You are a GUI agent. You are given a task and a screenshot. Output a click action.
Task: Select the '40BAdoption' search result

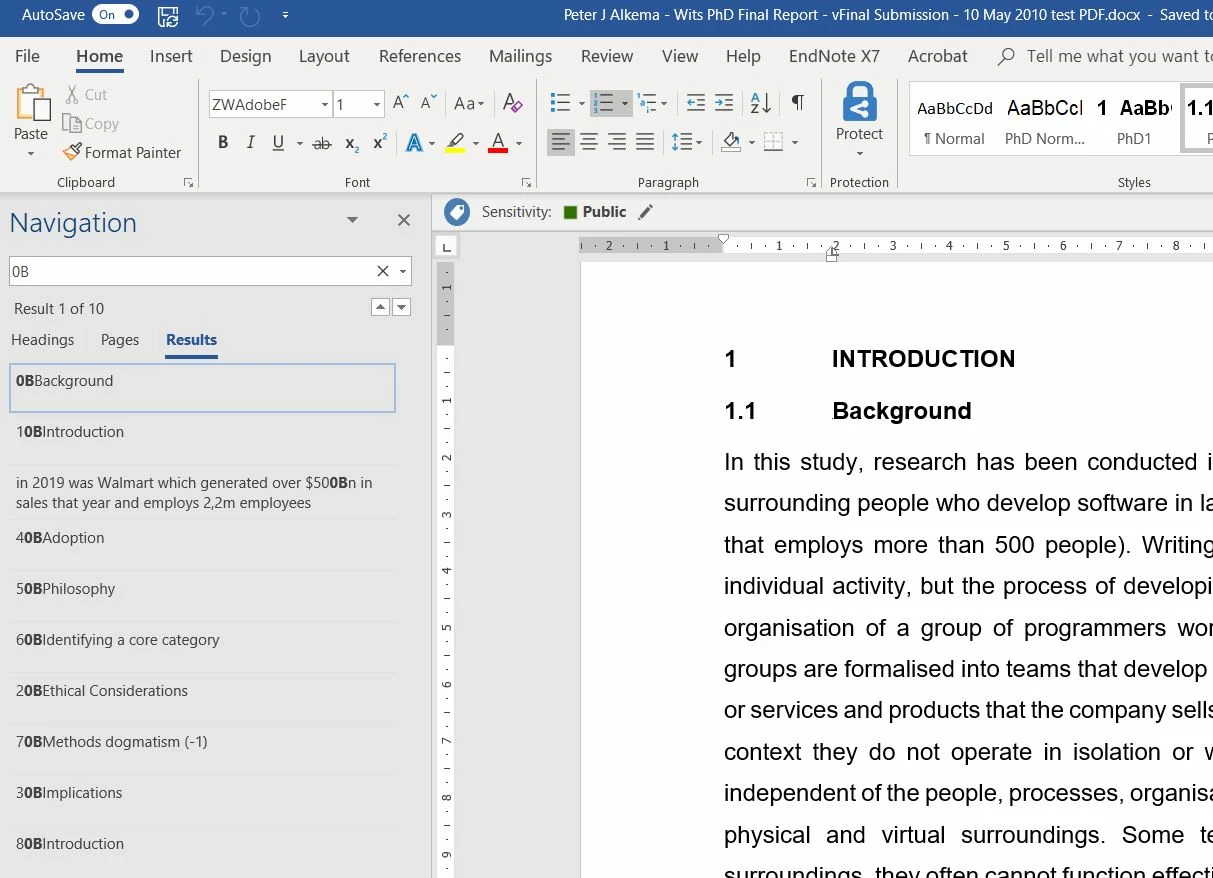(x=60, y=538)
